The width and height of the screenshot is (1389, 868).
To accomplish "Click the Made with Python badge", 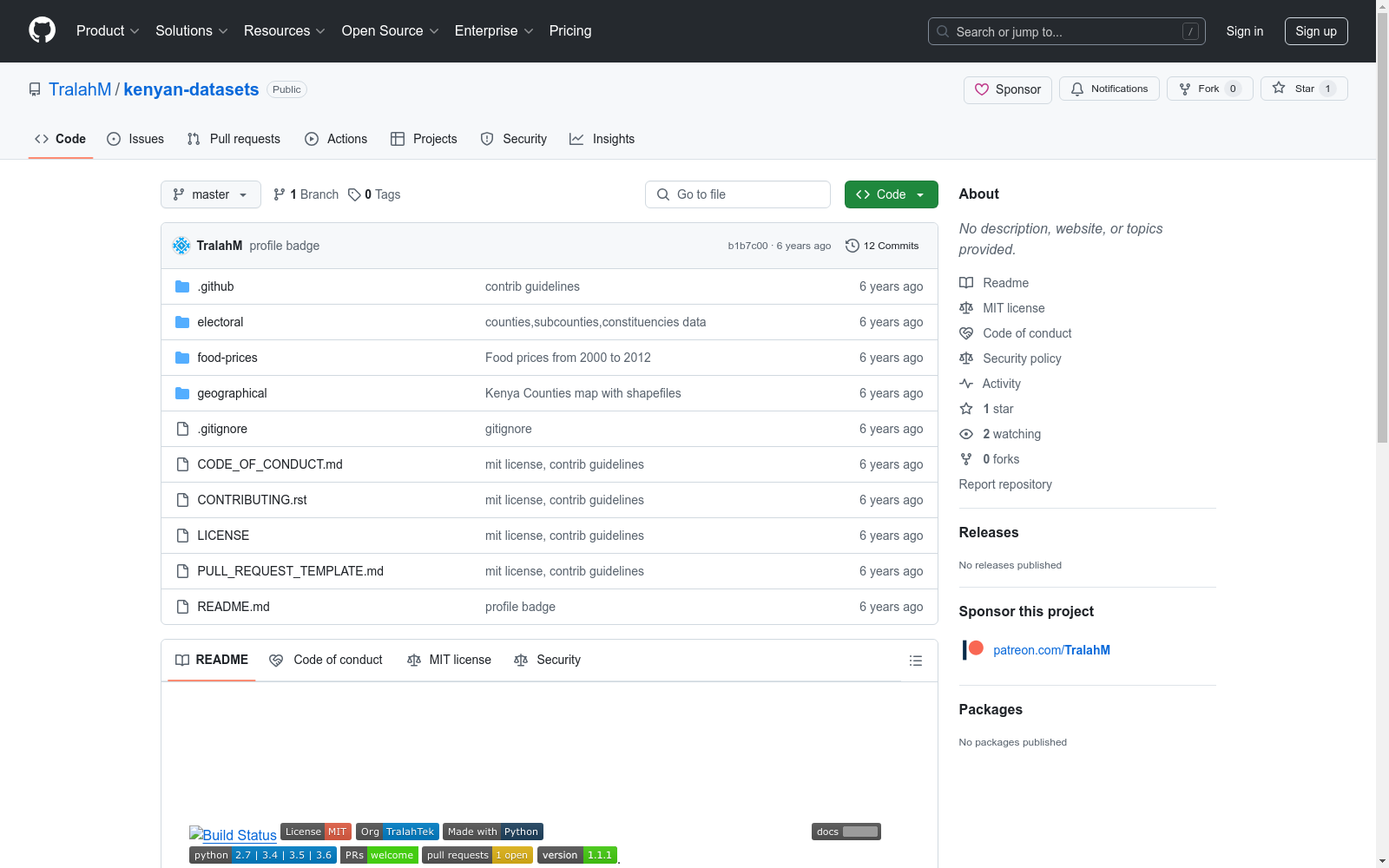I will (x=493, y=832).
